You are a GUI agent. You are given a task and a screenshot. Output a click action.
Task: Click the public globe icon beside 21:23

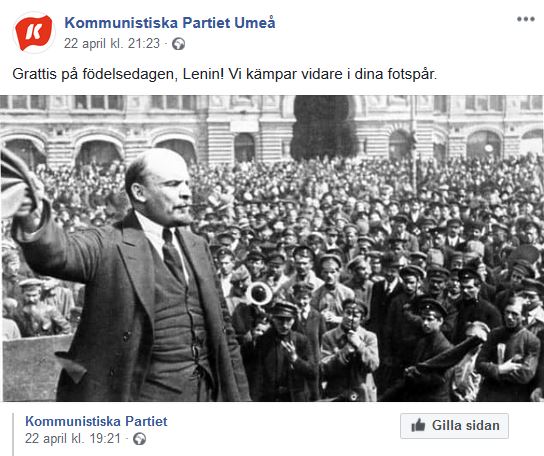(179, 44)
